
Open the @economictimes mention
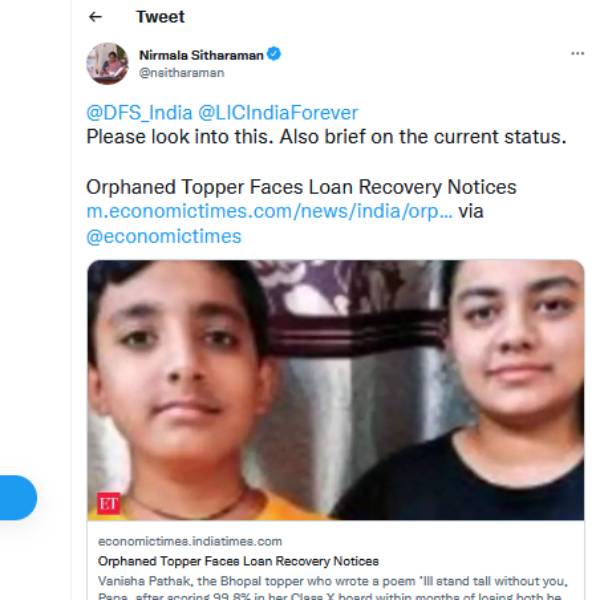(164, 236)
